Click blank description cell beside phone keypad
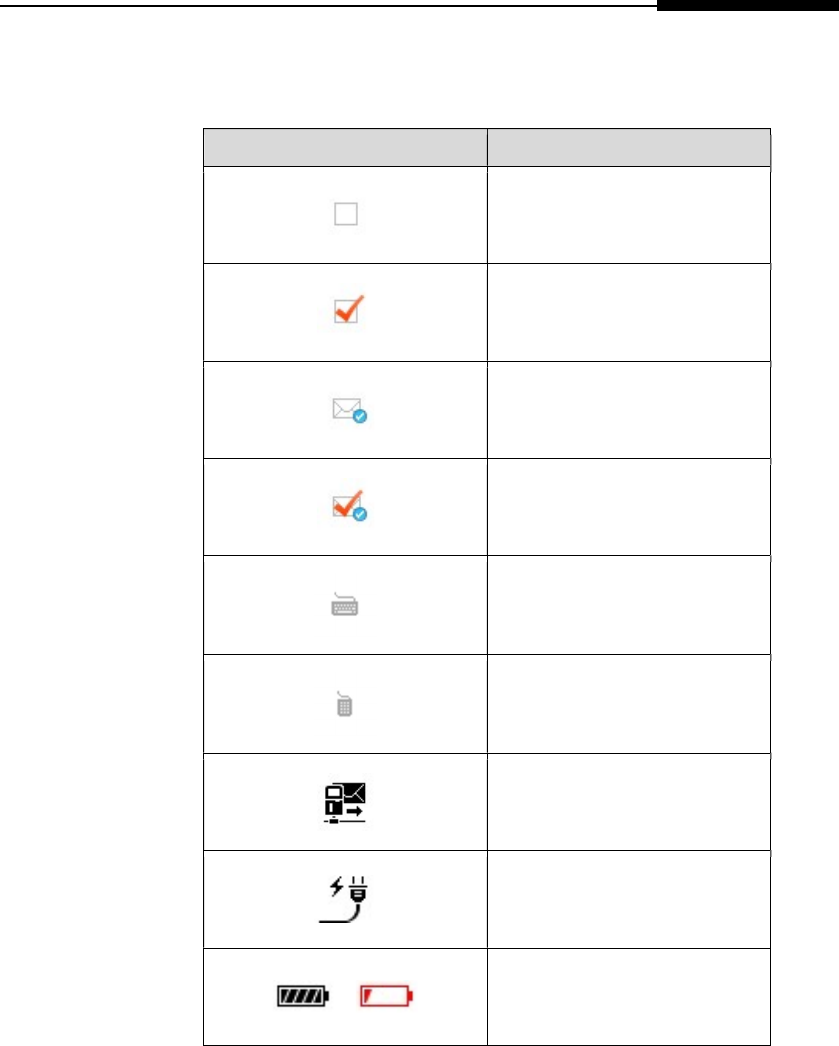The width and height of the screenshot is (839, 1046). click(x=629, y=704)
